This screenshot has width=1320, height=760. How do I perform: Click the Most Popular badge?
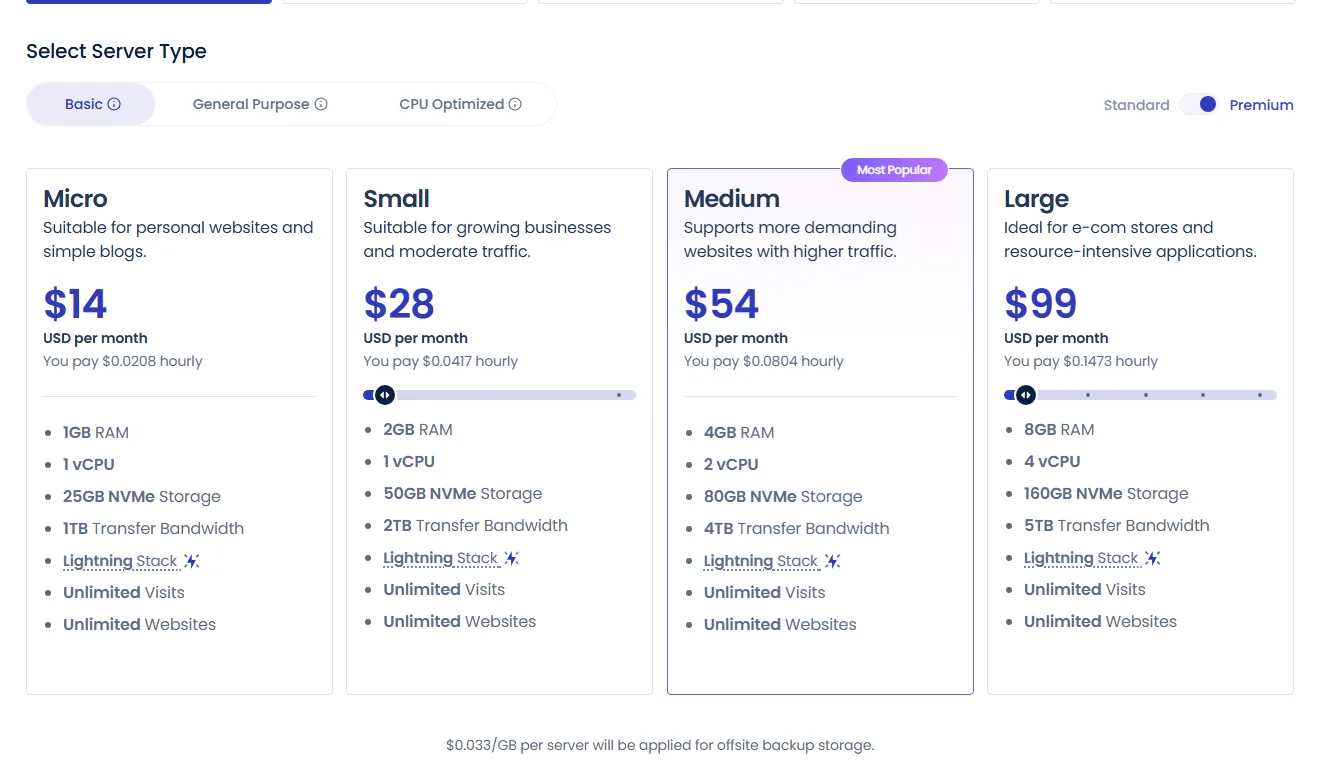tap(894, 170)
